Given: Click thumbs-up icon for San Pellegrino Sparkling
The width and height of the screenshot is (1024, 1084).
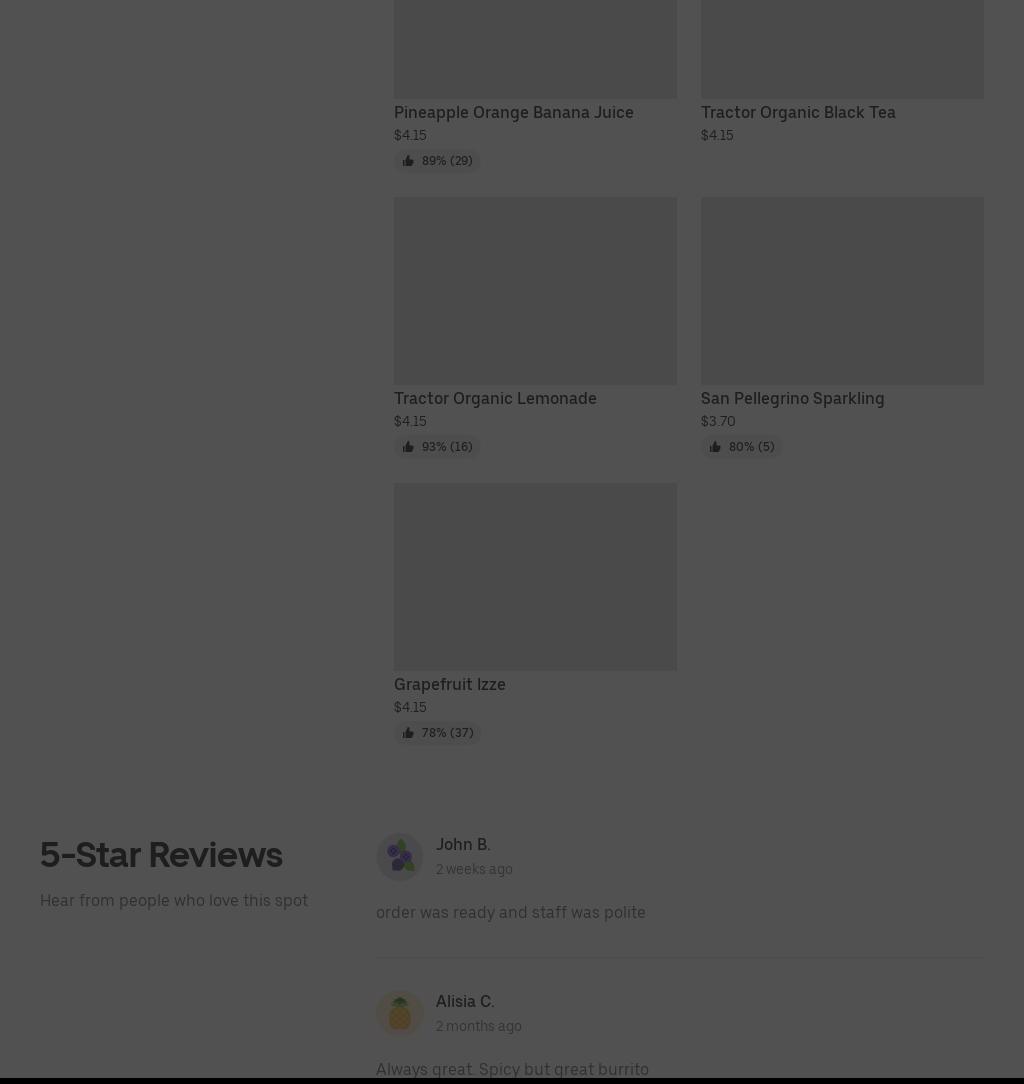Looking at the screenshot, I should (715, 447).
